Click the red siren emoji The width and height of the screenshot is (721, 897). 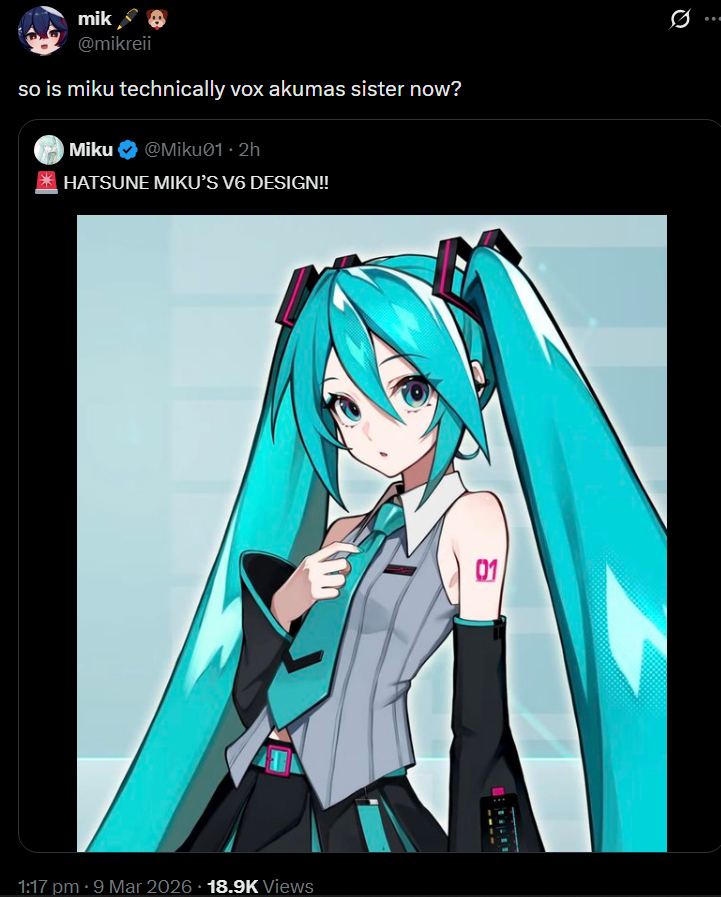click(x=46, y=182)
